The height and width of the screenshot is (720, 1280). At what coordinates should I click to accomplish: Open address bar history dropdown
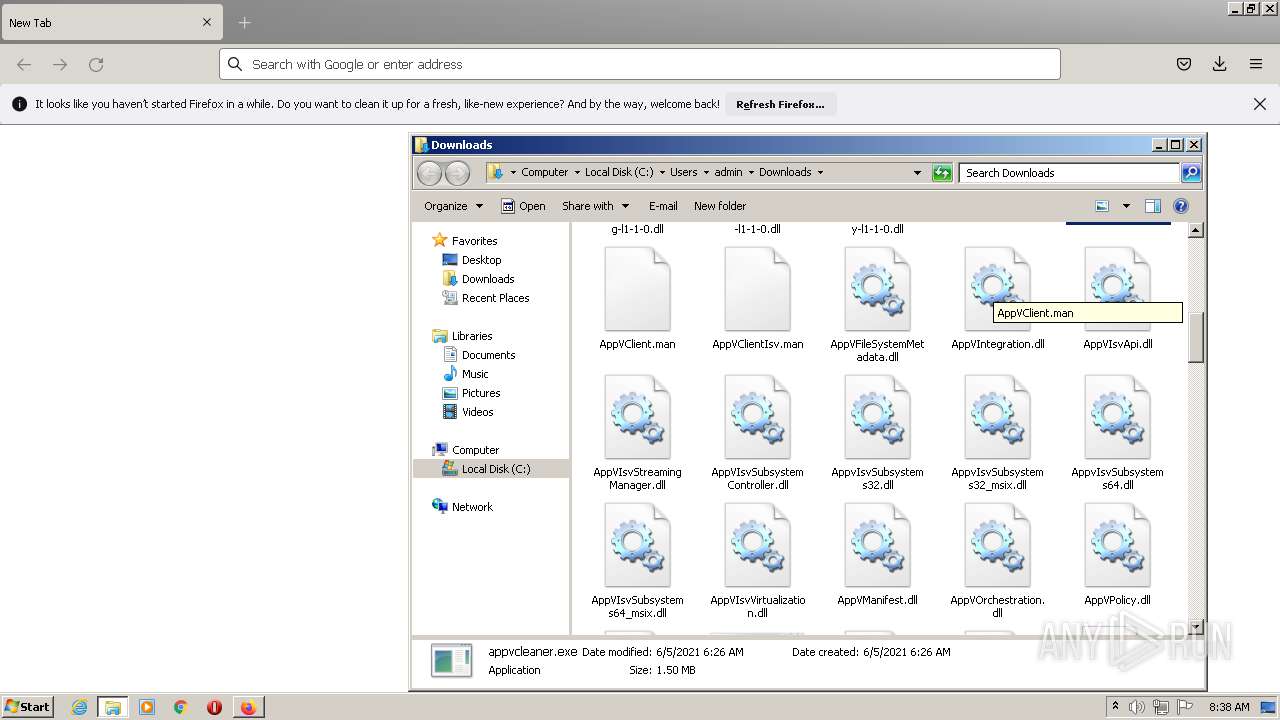pos(917,173)
